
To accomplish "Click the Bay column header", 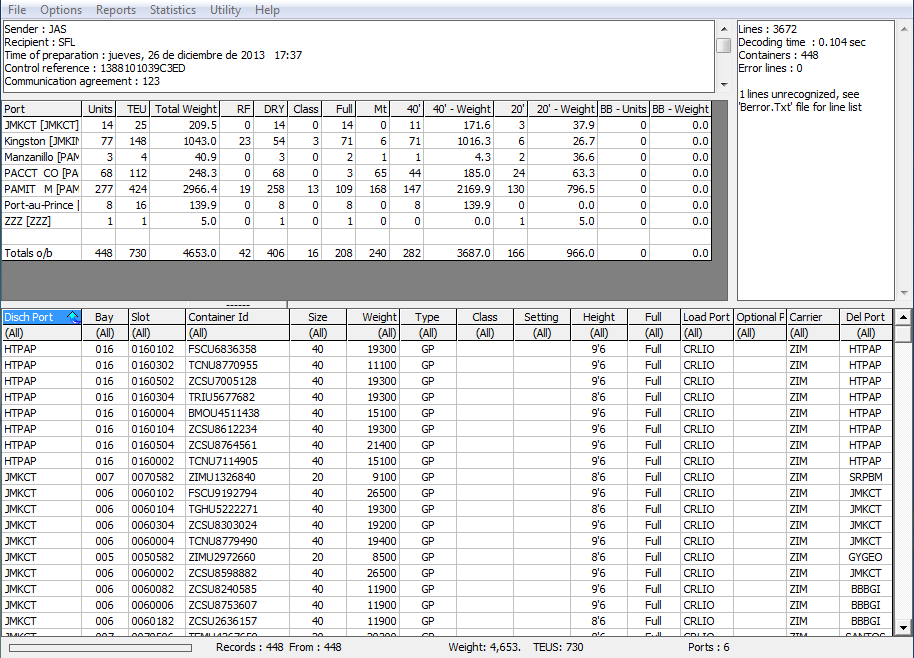I will tap(105, 317).
